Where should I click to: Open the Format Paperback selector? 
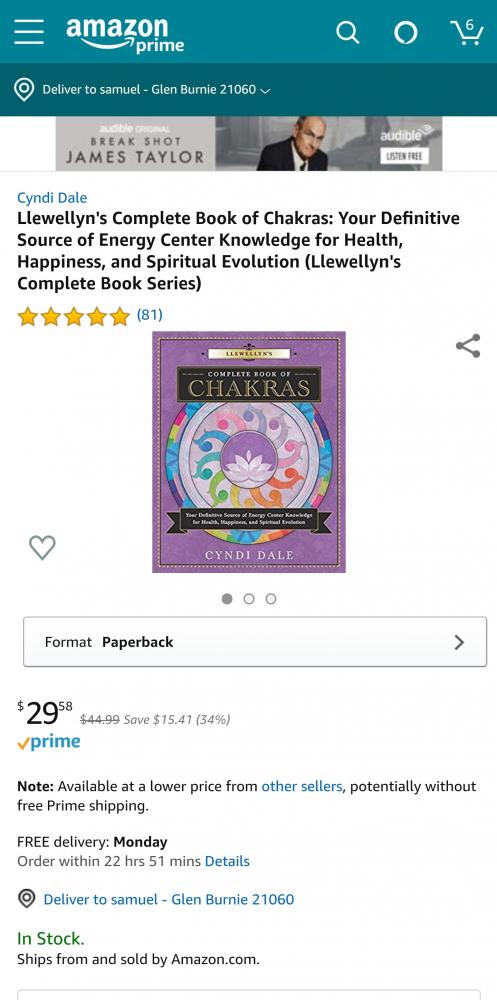255,642
